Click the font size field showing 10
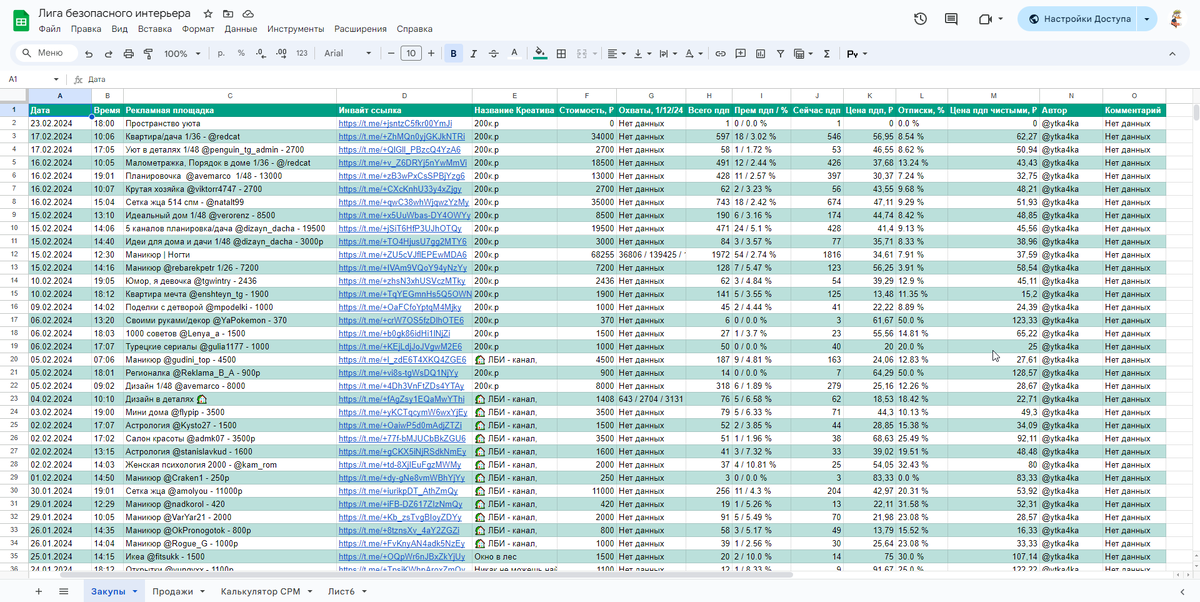1200x602 pixels. click(x=410, y=54)
